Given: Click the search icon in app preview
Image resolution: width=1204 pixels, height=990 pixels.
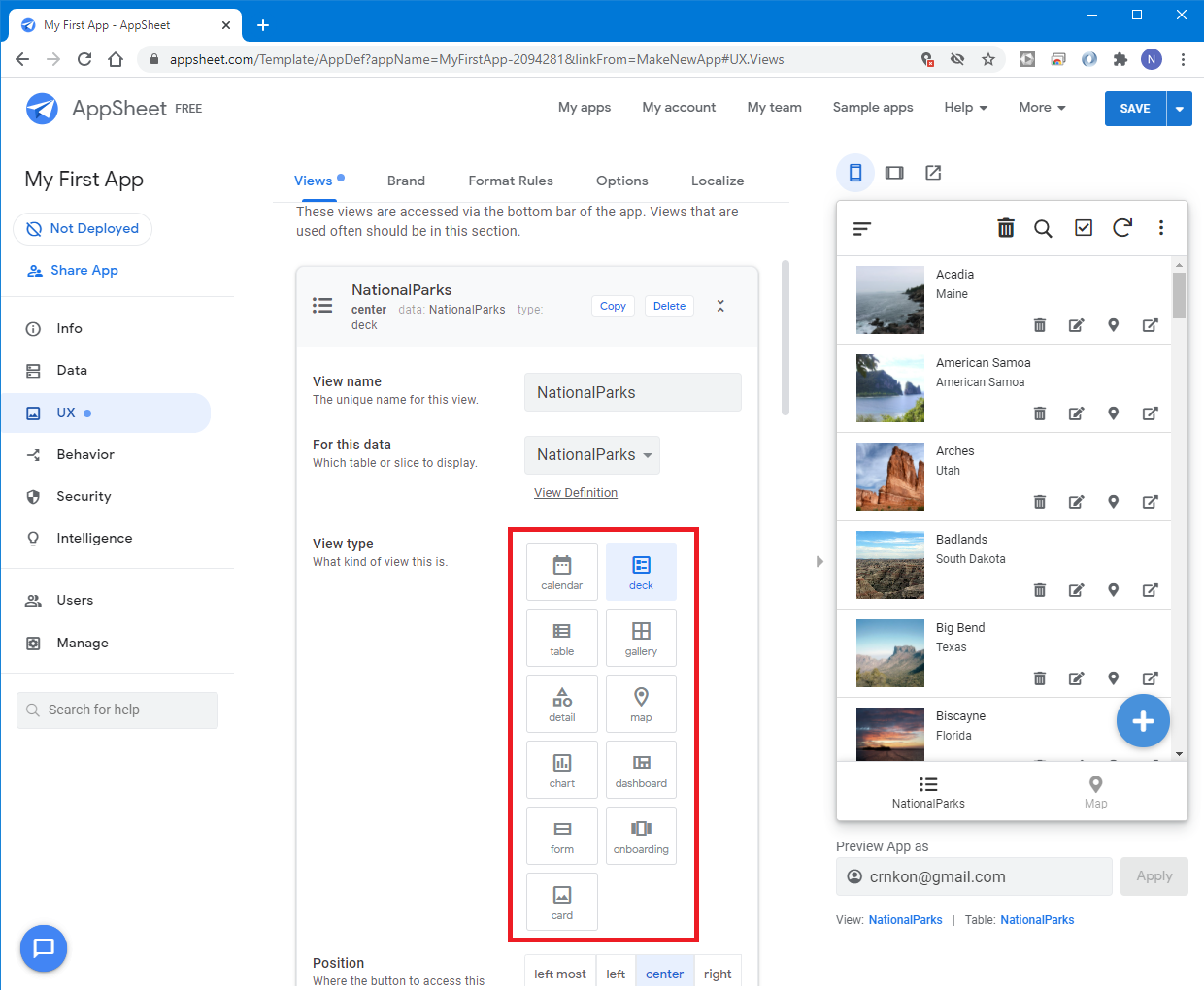Looking at the screenshot, I should pyautogui.click(x=1043, y=228).
